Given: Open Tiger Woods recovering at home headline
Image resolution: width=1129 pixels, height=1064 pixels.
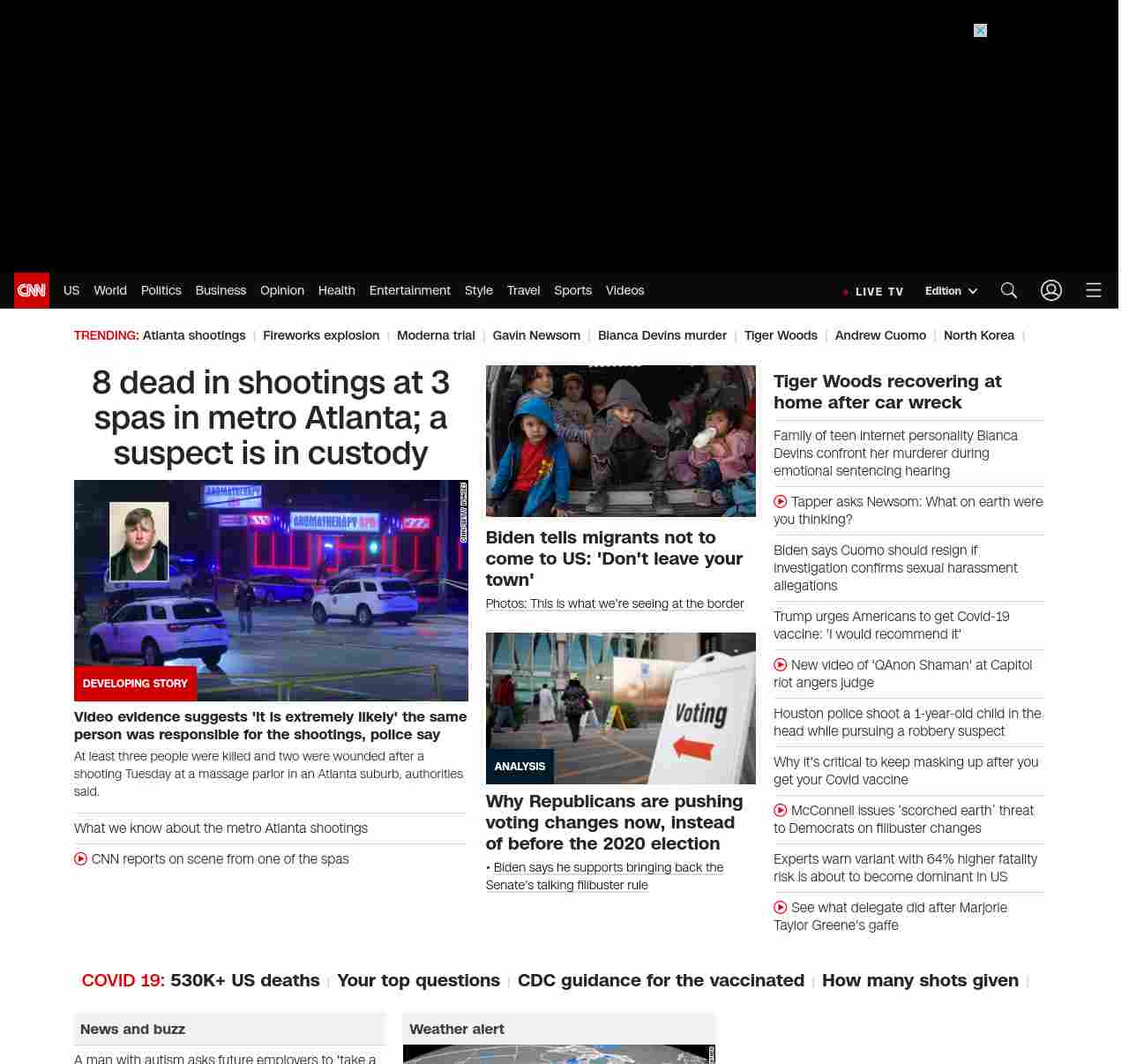Looking at the screenshot, I should (x=887, y=392).
